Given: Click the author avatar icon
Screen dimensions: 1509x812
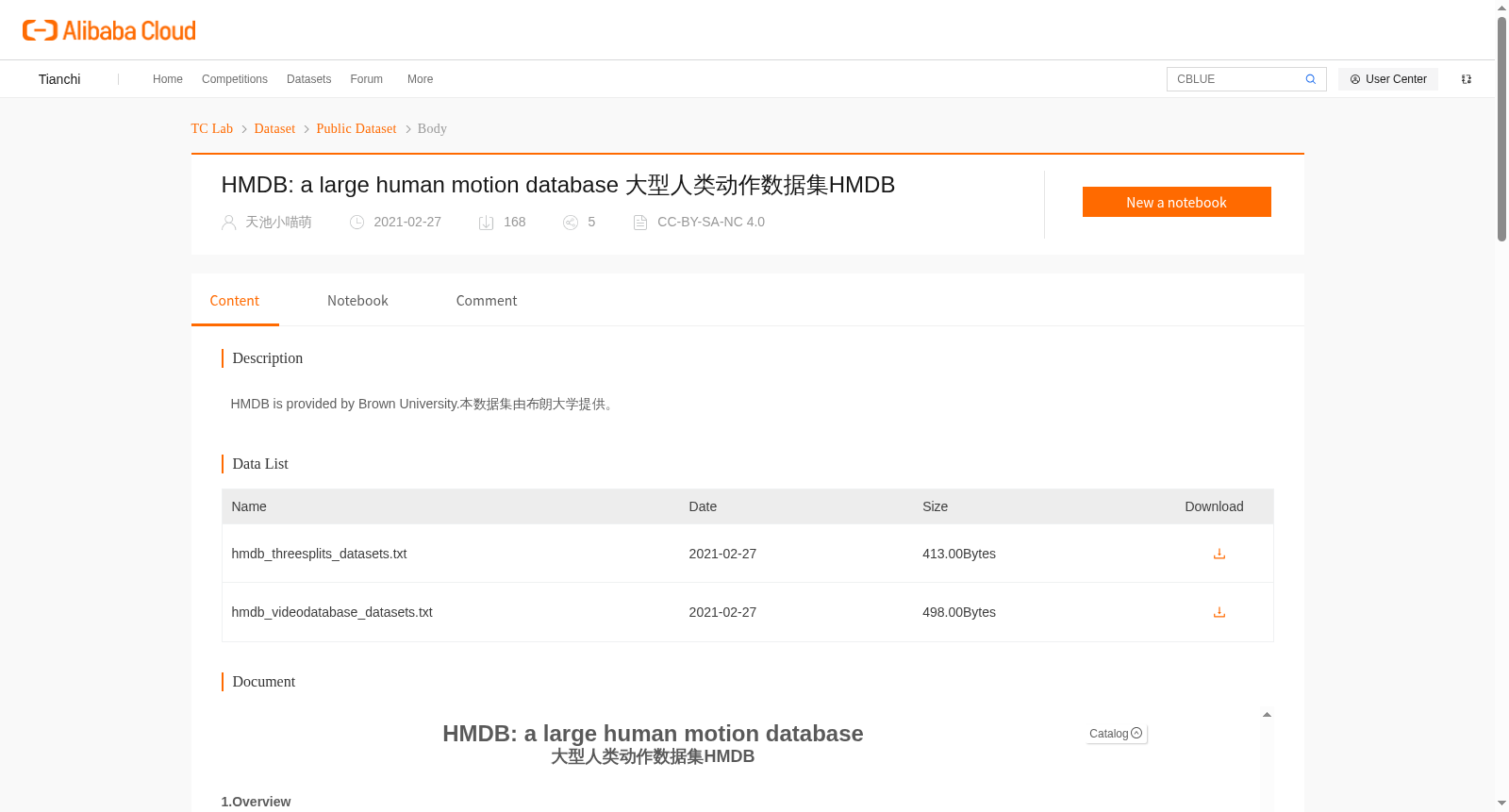Looking at the screenshot, I should coord(228,223).
